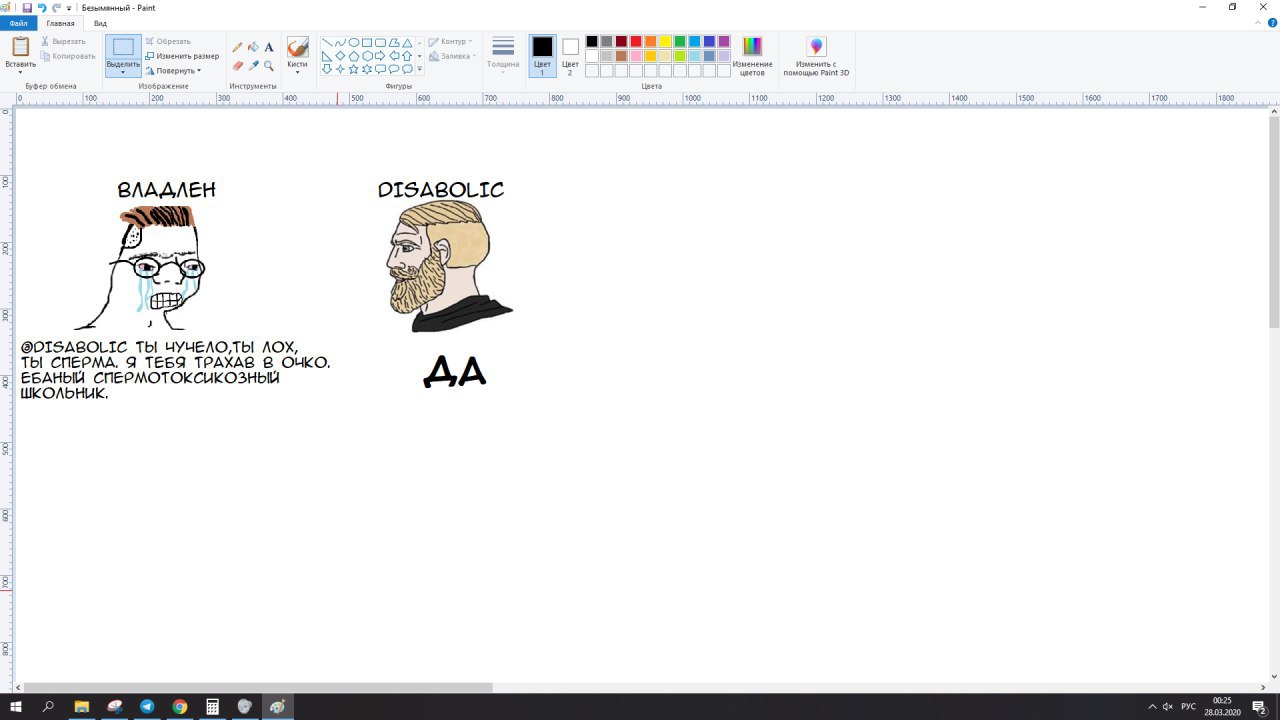Choose the Pentagon shape
Image resolution: width=1280 pixels, height=720 pixels.
click(x=354, y=56)
